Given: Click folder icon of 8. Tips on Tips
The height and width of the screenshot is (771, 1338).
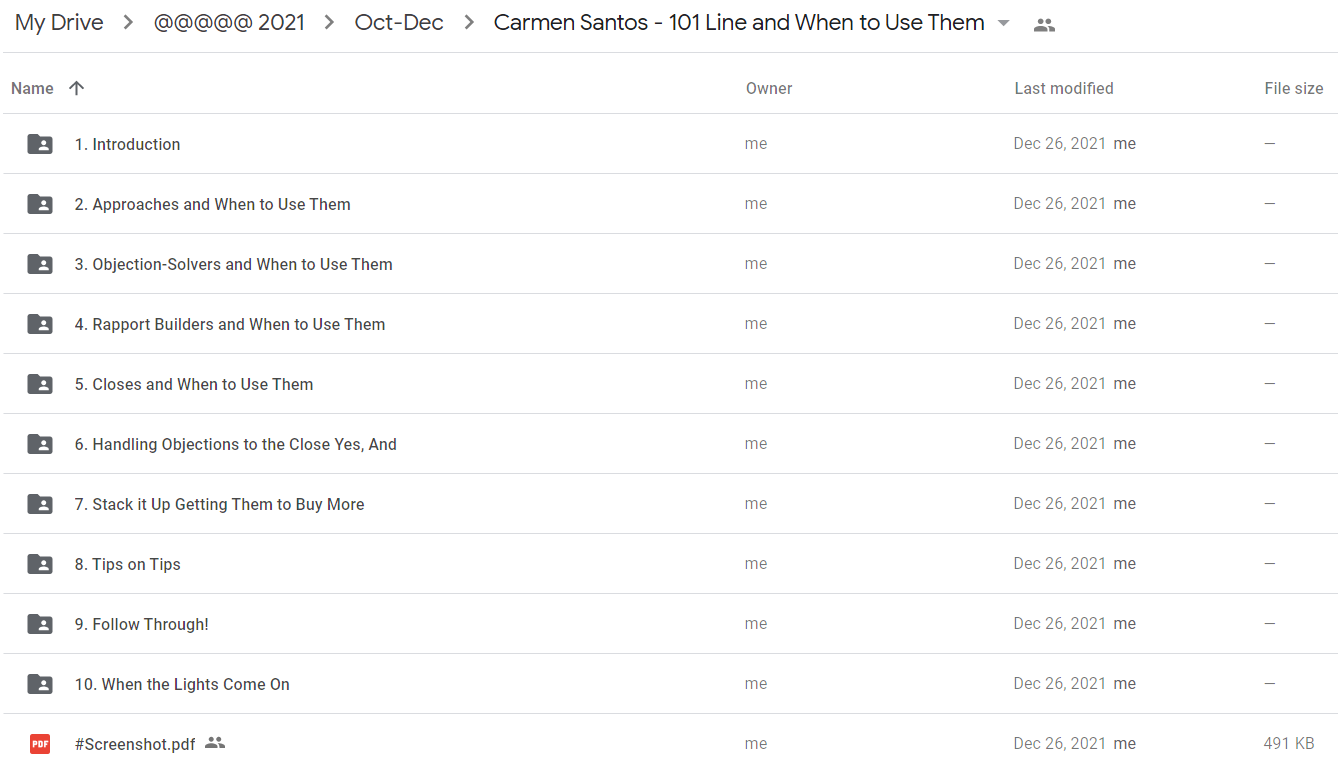Looking at the screenshot, I should point(40,564).
